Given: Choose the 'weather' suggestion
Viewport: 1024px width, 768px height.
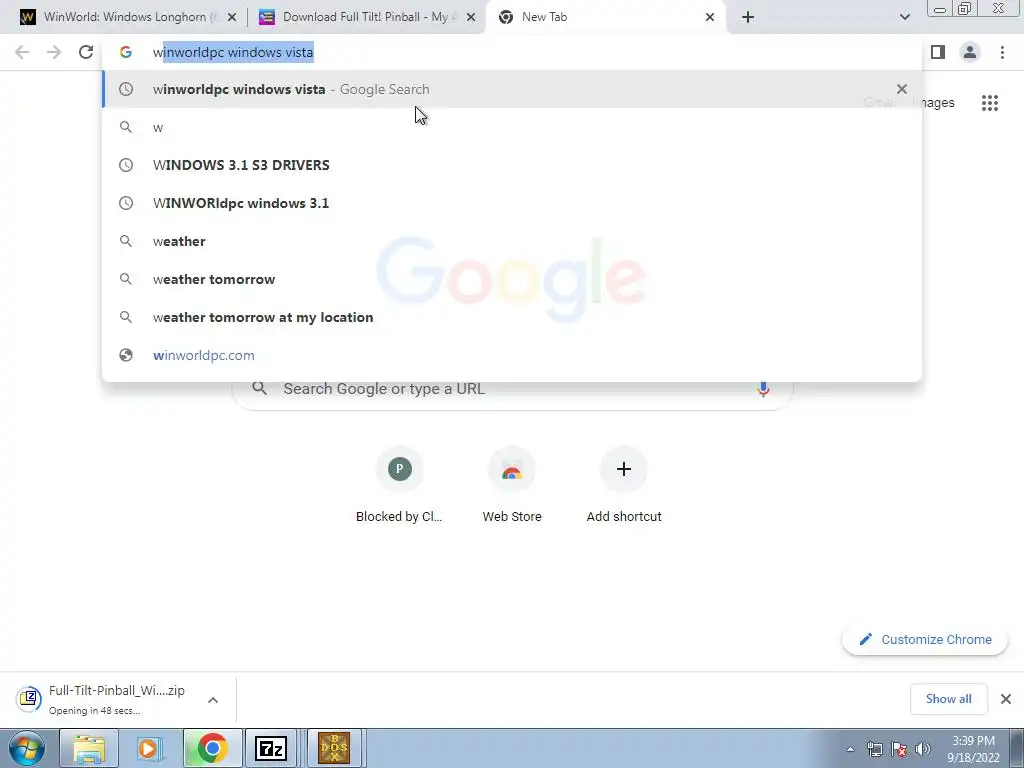Looking at the screenshot, I should [x=512, y=242].
